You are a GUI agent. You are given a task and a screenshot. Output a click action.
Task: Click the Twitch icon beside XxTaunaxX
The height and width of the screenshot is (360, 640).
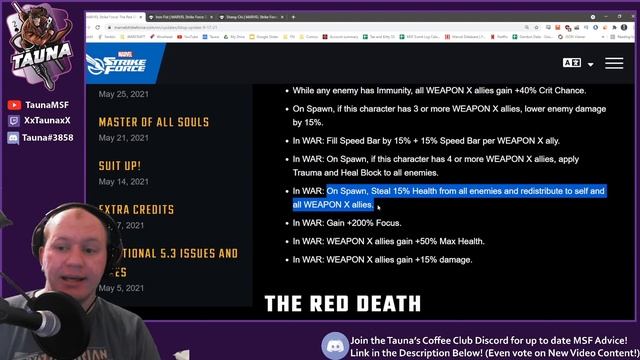point(14,121)
